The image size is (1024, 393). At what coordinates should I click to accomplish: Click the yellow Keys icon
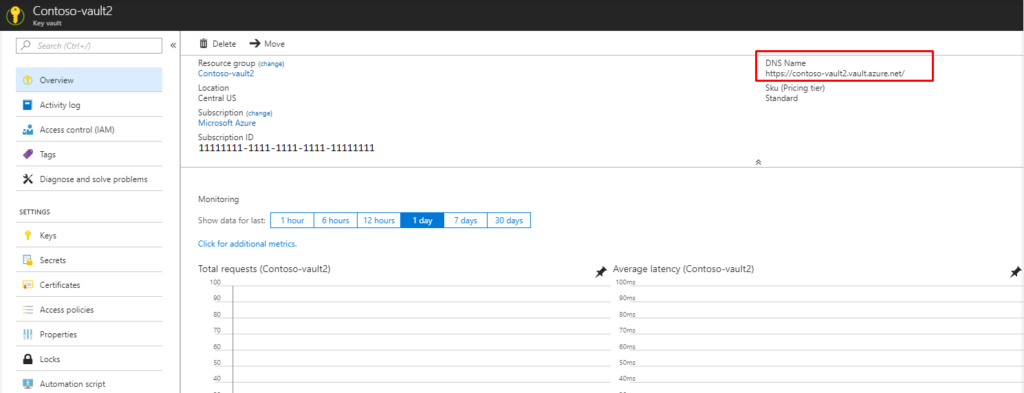pos(27,235)
